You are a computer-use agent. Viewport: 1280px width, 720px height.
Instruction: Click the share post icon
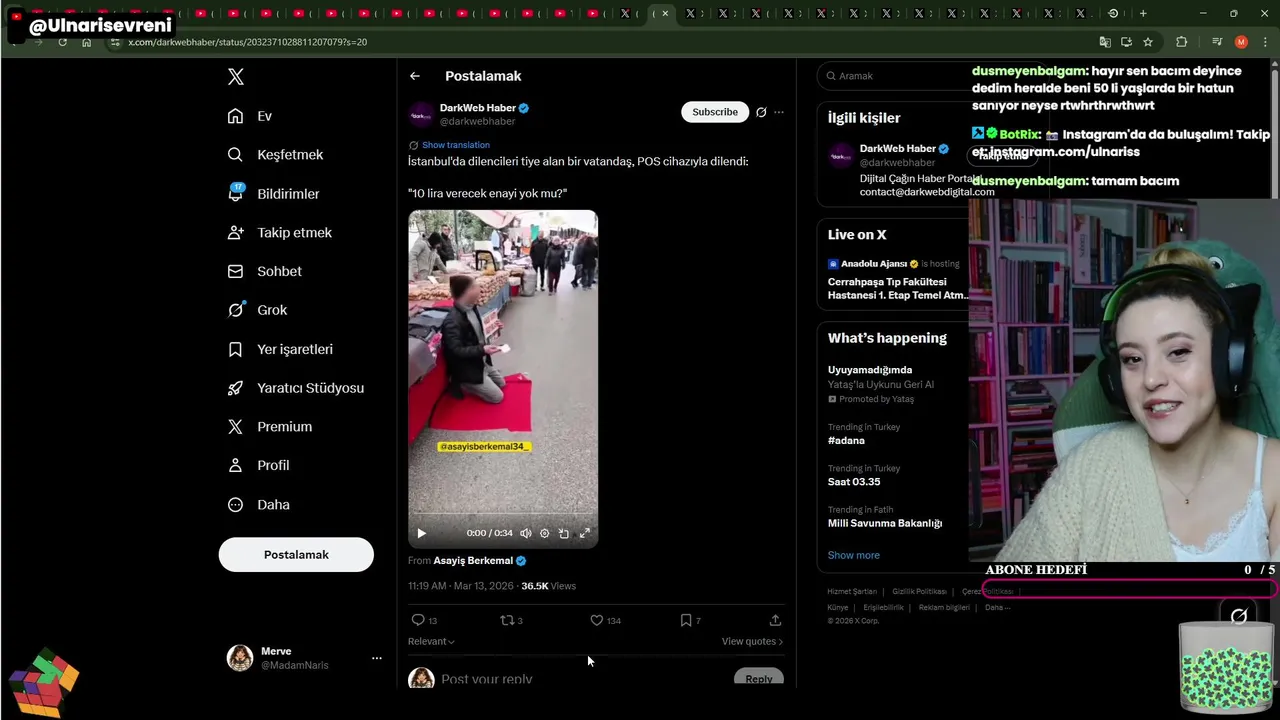coord(775,620)
